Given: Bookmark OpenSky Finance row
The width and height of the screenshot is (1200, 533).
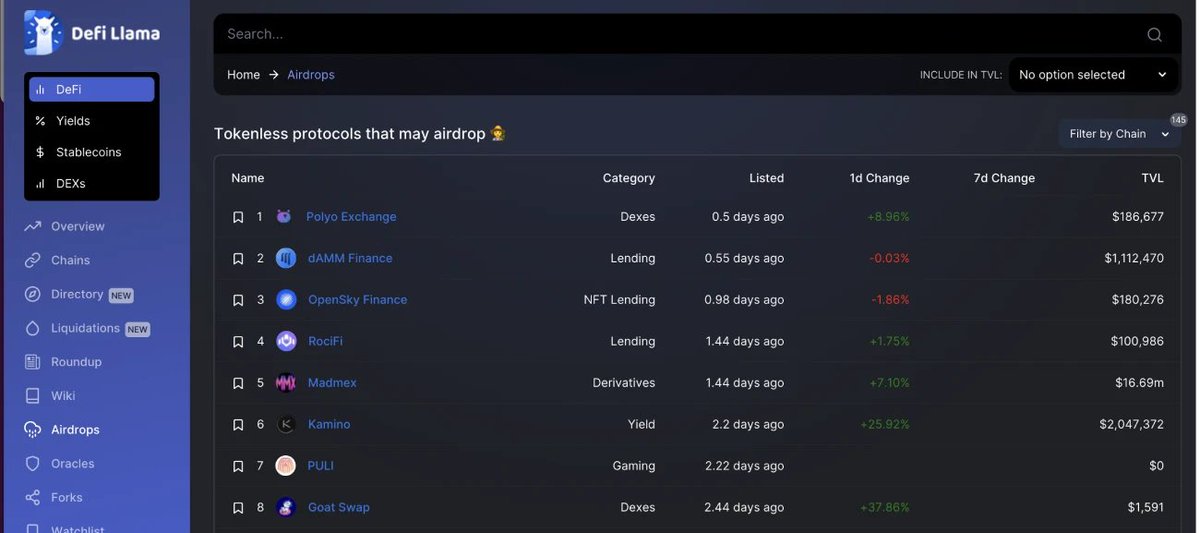Looking at the screenshot, I should pyautogui.click(x=238, y=300).
